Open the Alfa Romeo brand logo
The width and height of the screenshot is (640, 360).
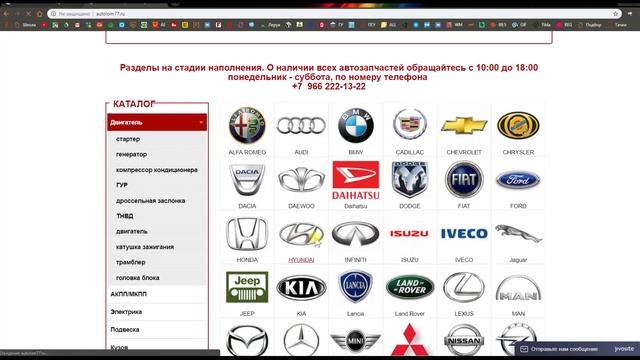coord(247,125)
